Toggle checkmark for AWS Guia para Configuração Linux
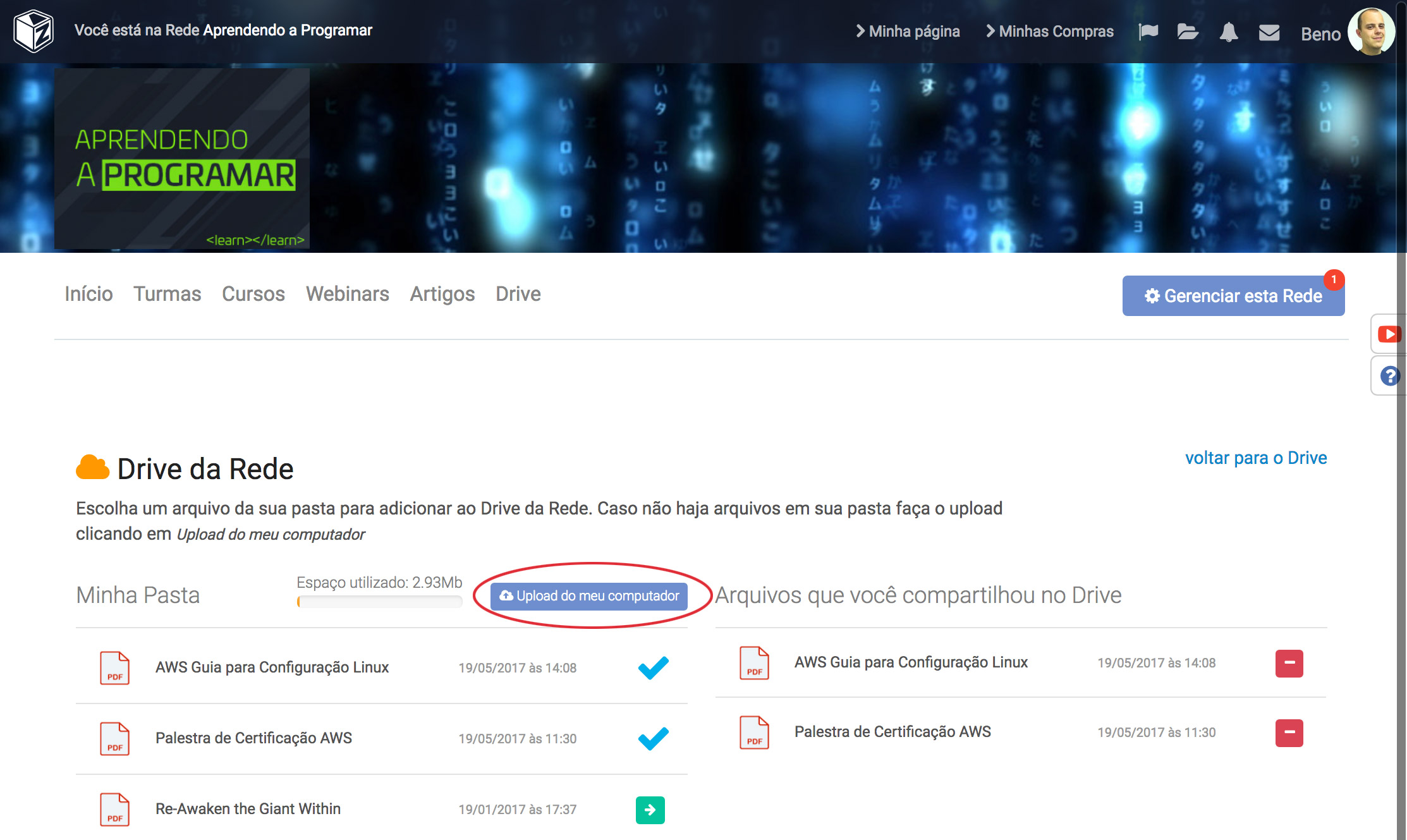 point(653,667)
